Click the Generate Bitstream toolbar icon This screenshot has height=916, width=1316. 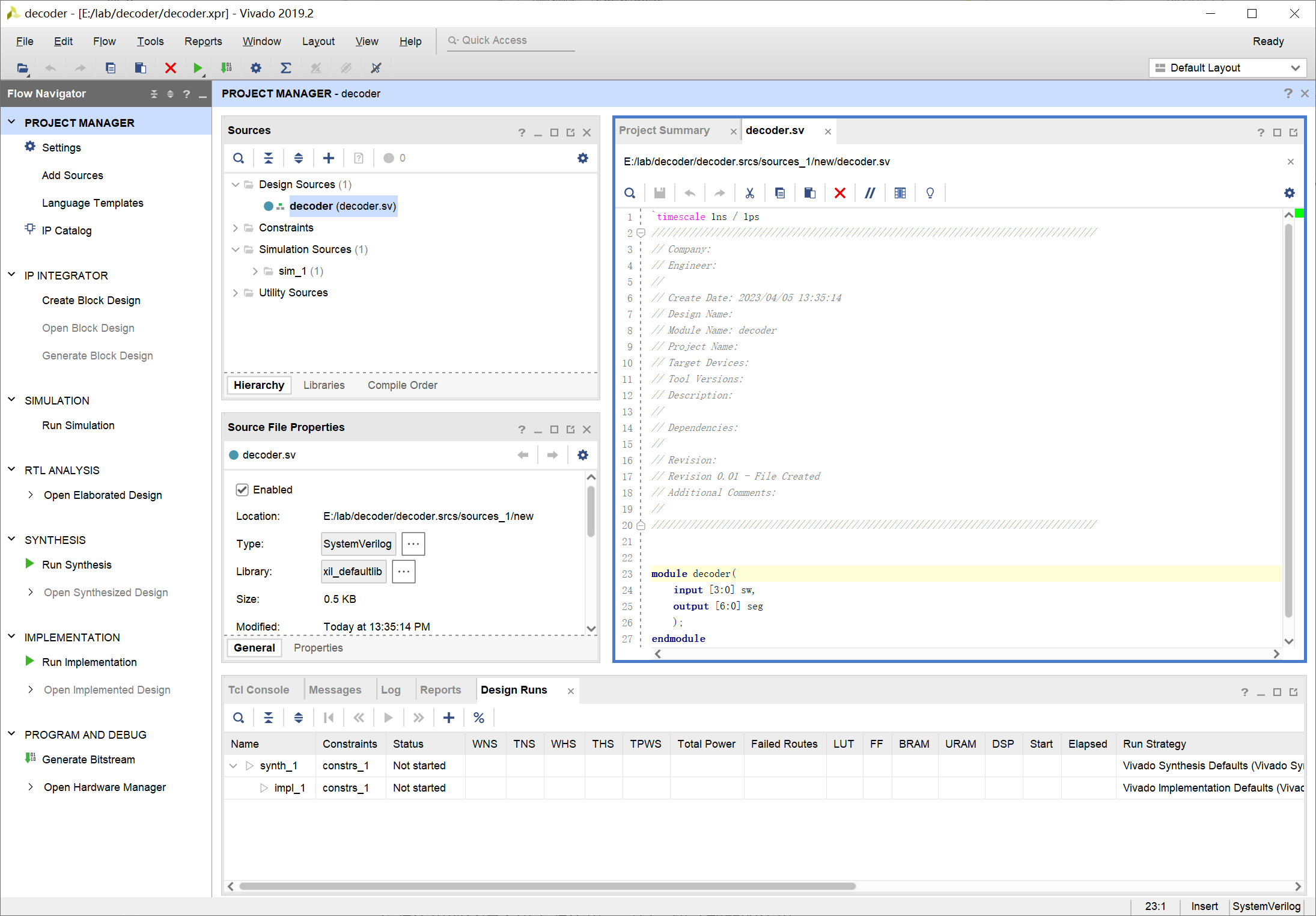click(226, 68)
